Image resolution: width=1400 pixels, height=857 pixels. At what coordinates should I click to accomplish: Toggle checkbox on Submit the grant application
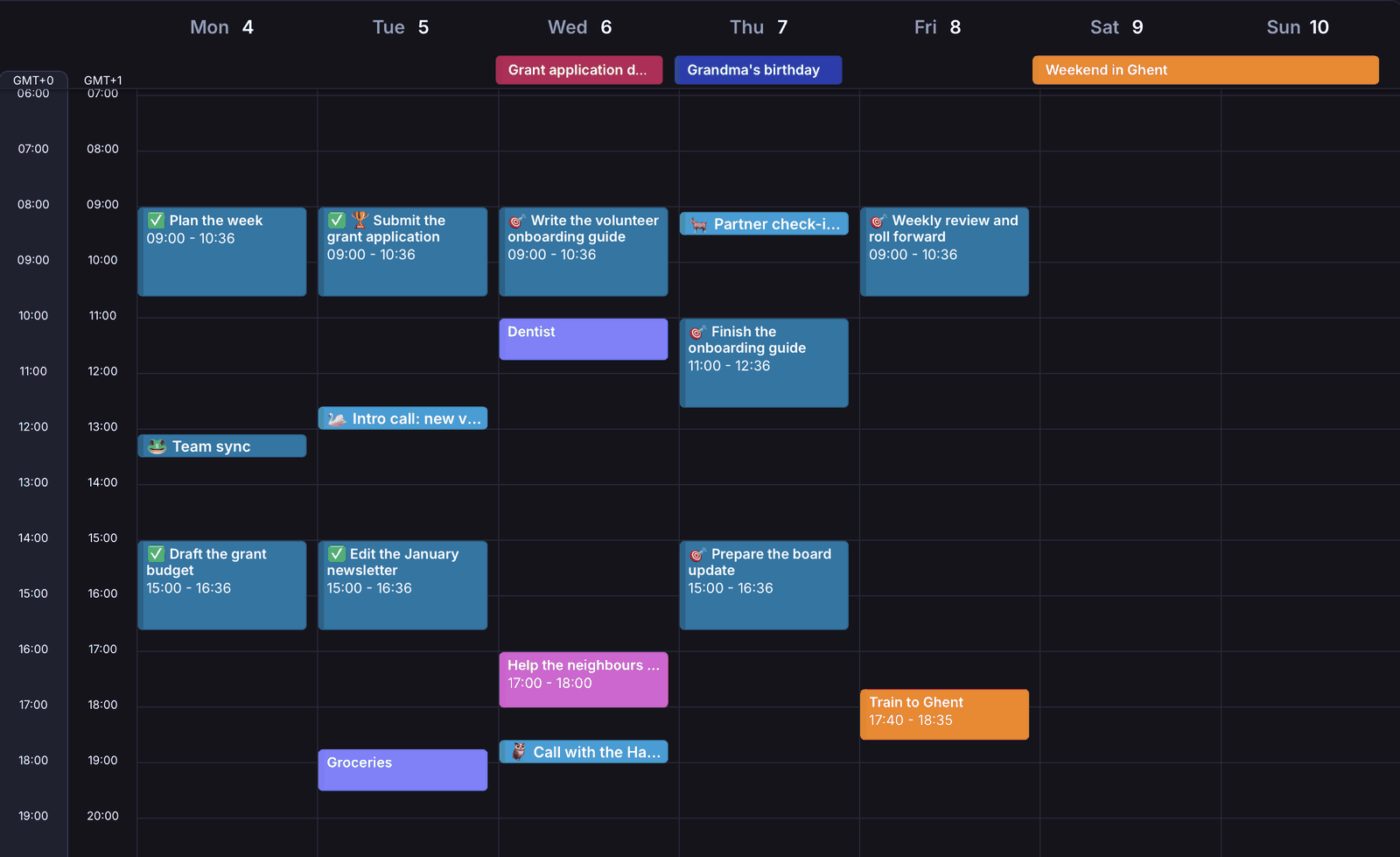tap(337, 221)
